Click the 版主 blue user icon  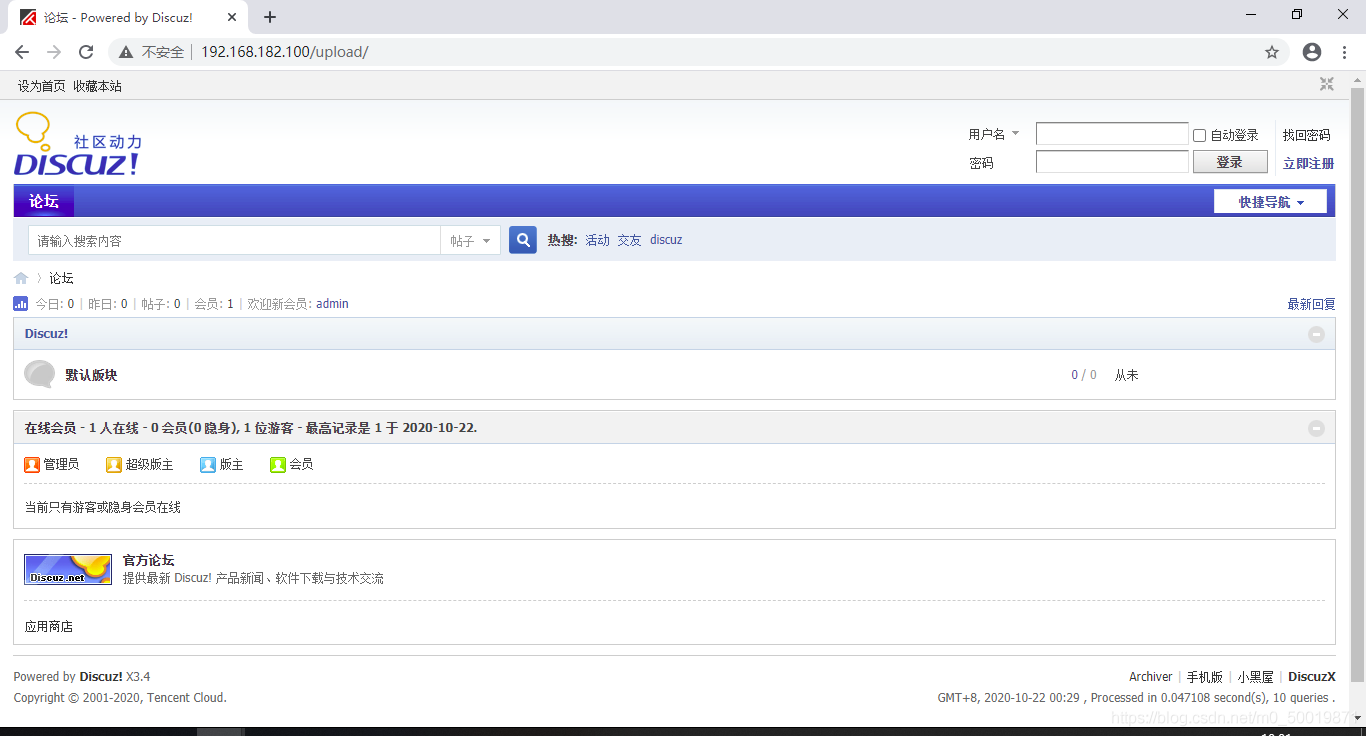208,464
